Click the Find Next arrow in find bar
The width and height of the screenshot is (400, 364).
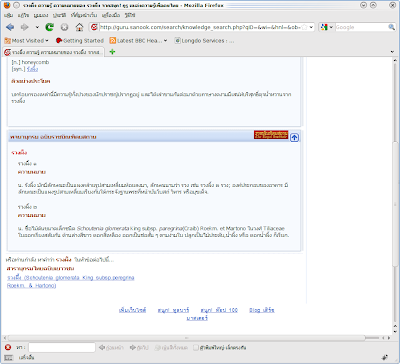(x=139, y=348)
